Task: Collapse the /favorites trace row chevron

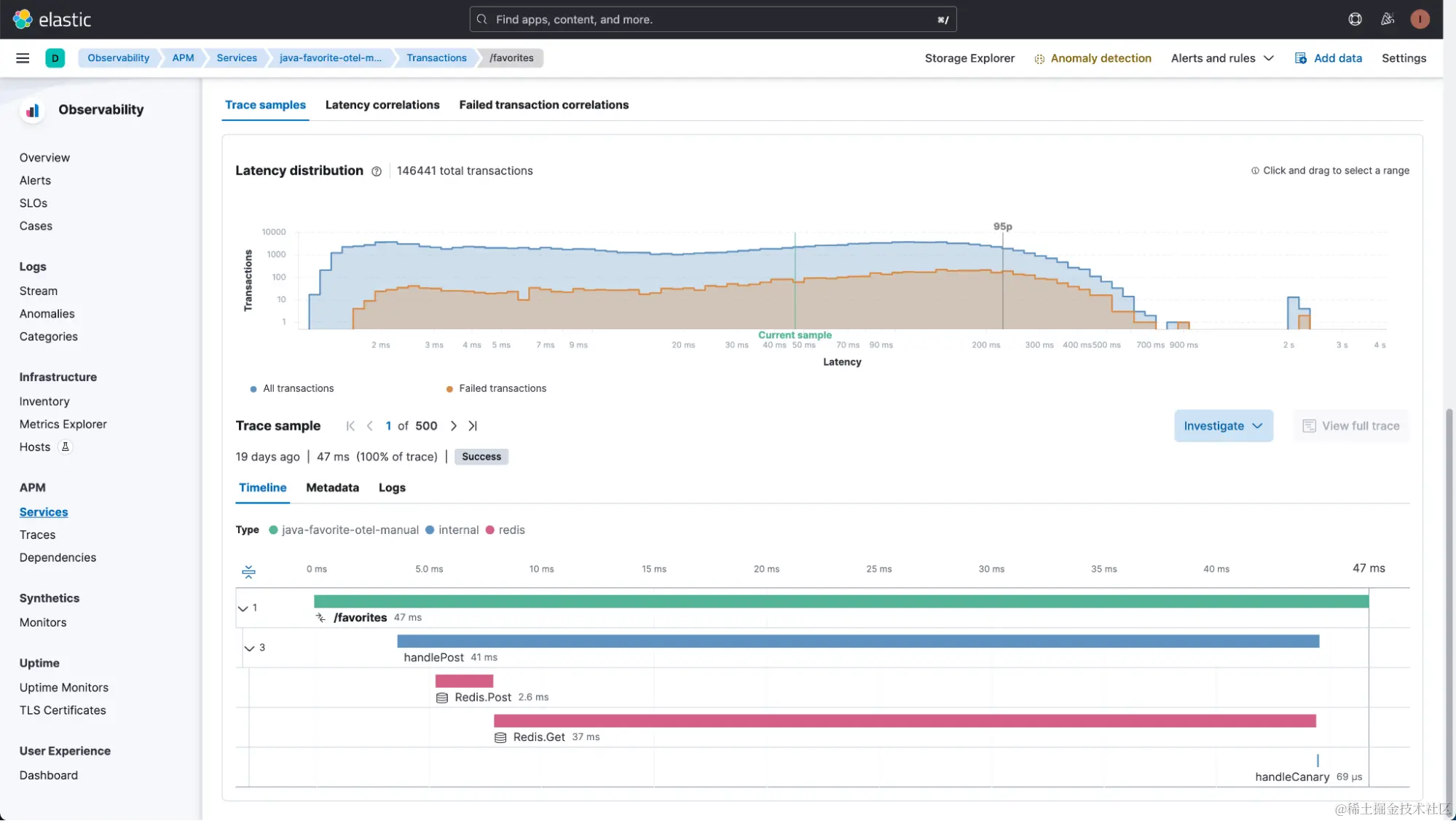Action: [243, 608]
